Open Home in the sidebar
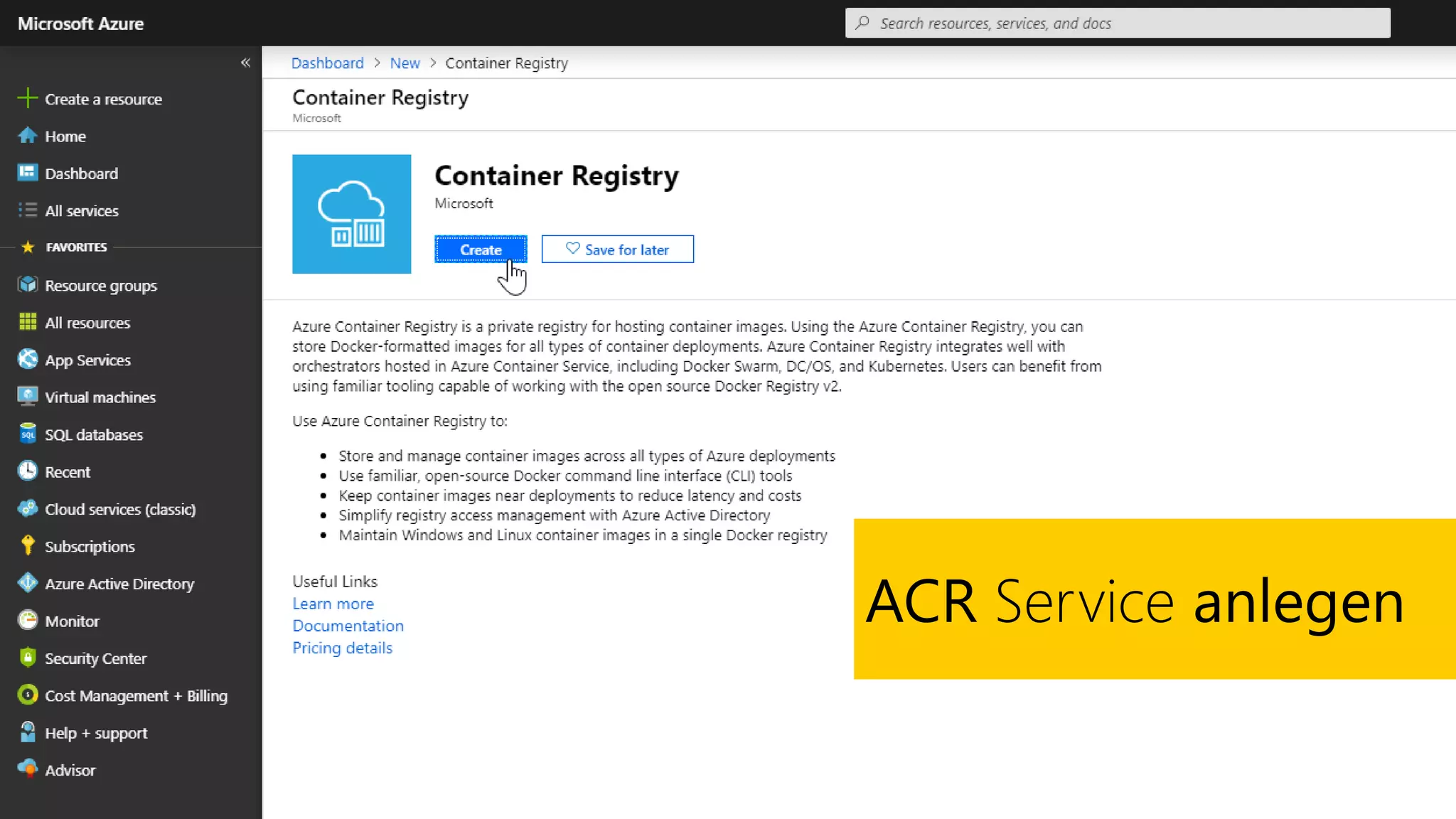This screenshot has width=1456, height=819. point(65,136)
